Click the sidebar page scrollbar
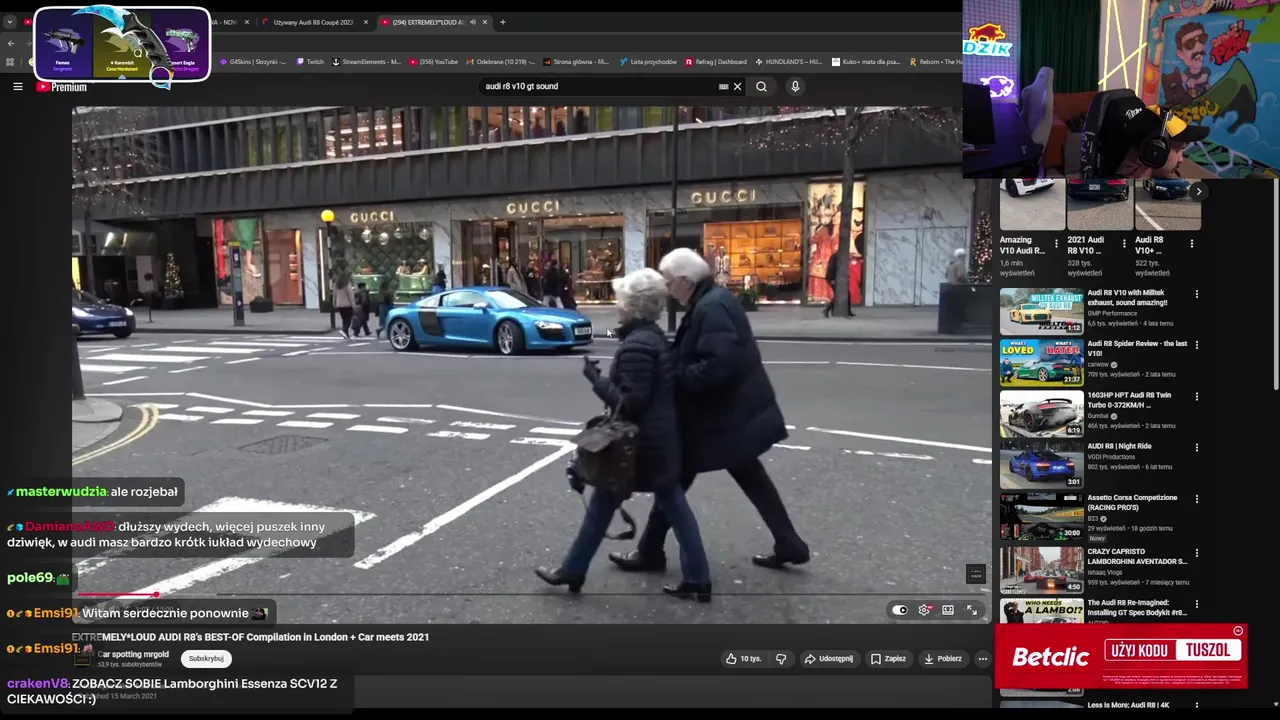The height and width of the screenshot is (720, 1280). pyautogui.click(x=1275, y=283)
